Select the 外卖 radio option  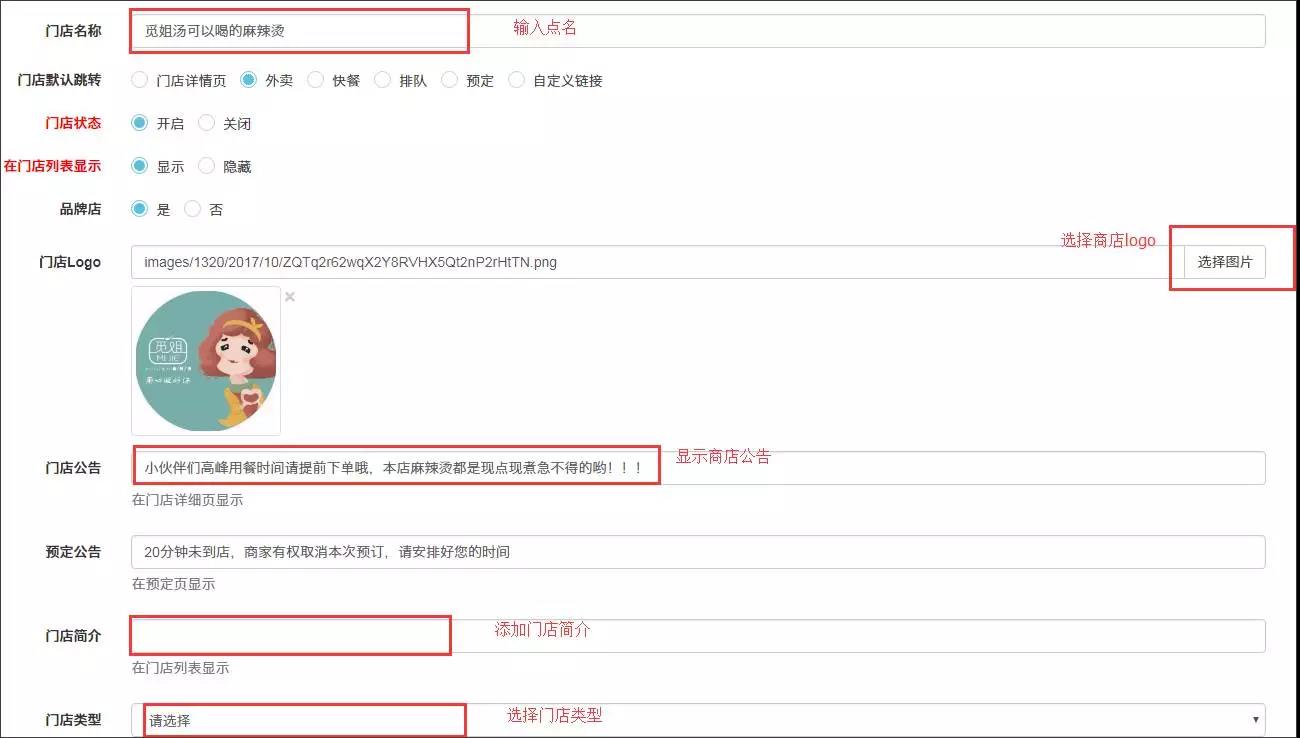point(249,80)
